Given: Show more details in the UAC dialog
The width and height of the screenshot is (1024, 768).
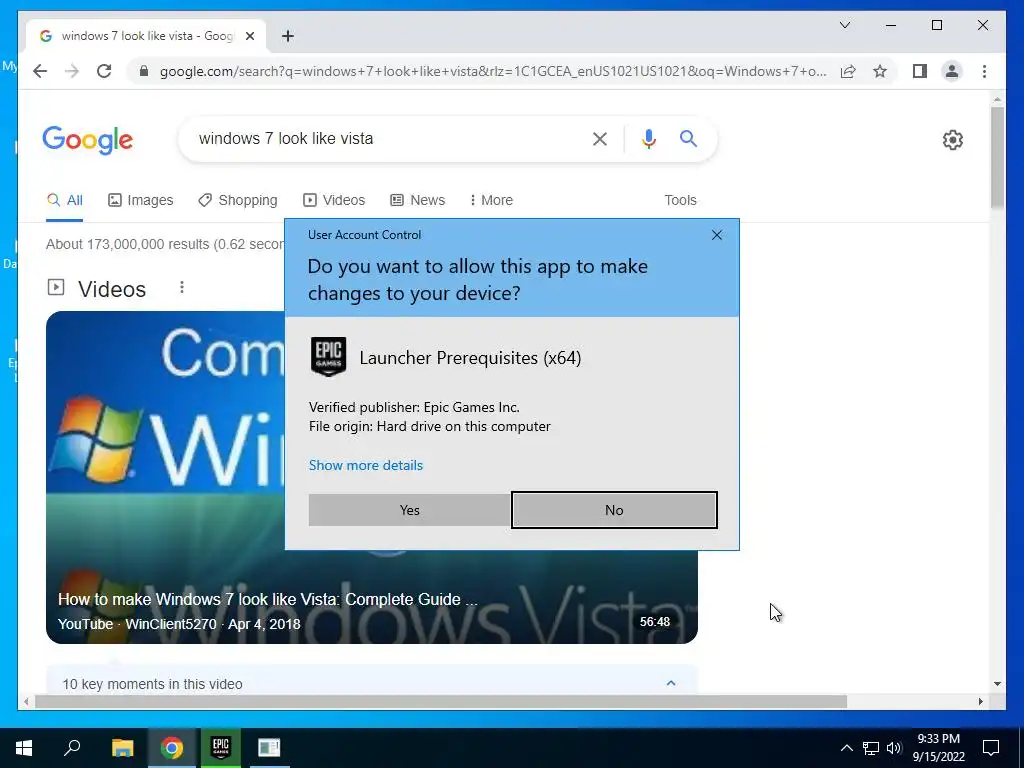Looking at the screenshot, I should pos(366,465).
